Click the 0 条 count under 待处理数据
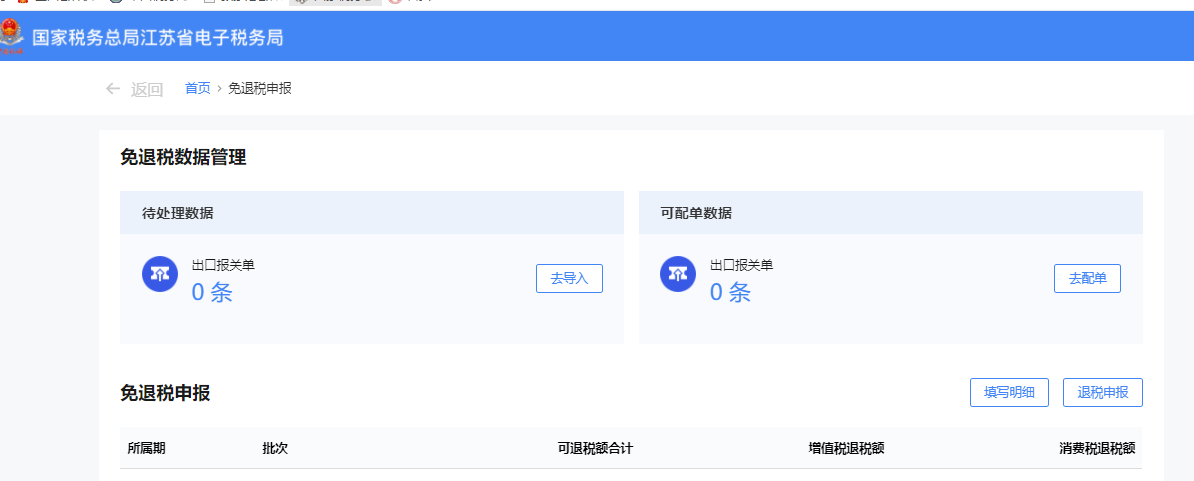This screenshot has width=1194, height=481. pyautogui.click(x=212, y=292)
